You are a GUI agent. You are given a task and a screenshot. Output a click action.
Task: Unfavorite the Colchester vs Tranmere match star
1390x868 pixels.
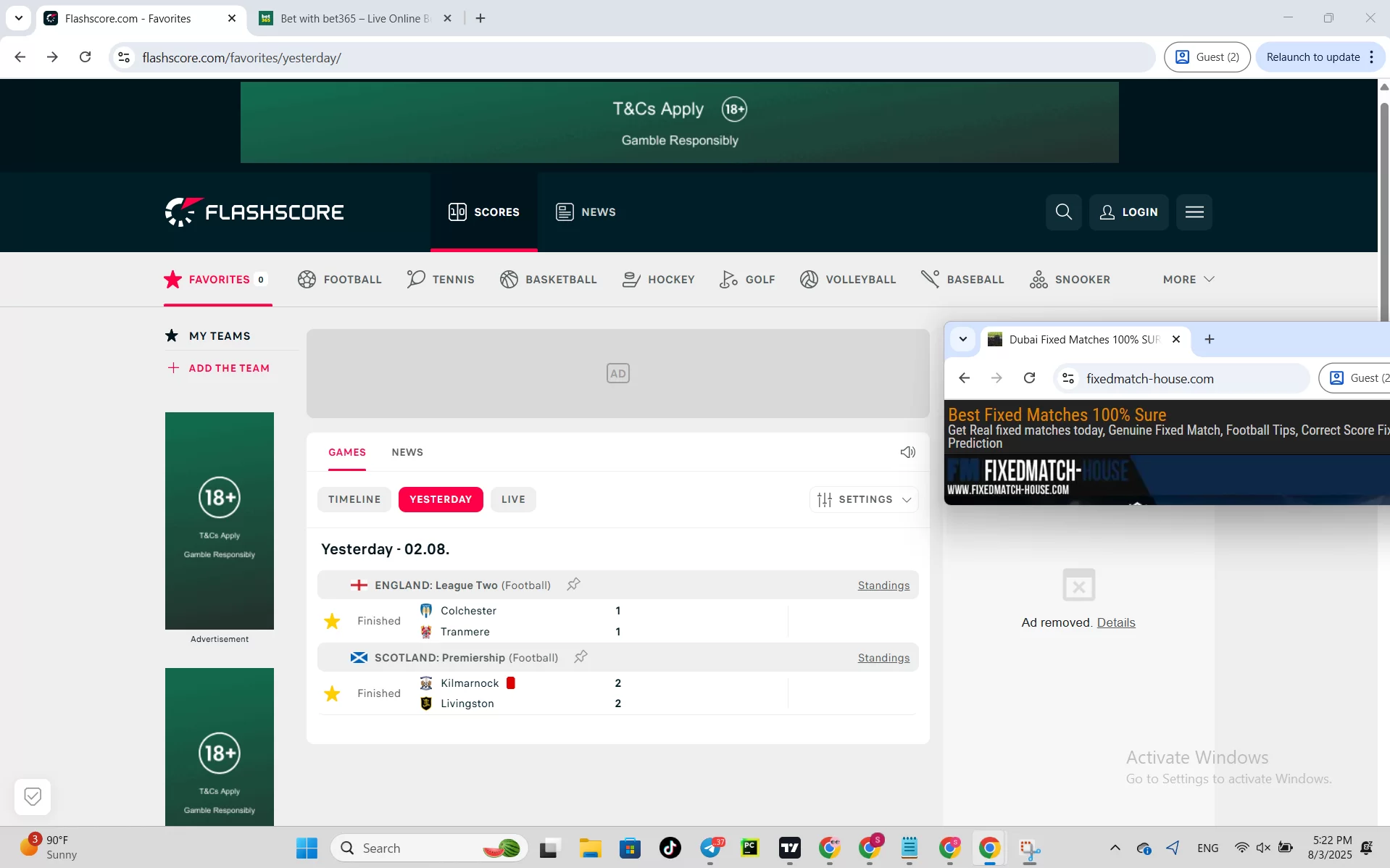tap(331, 621)
